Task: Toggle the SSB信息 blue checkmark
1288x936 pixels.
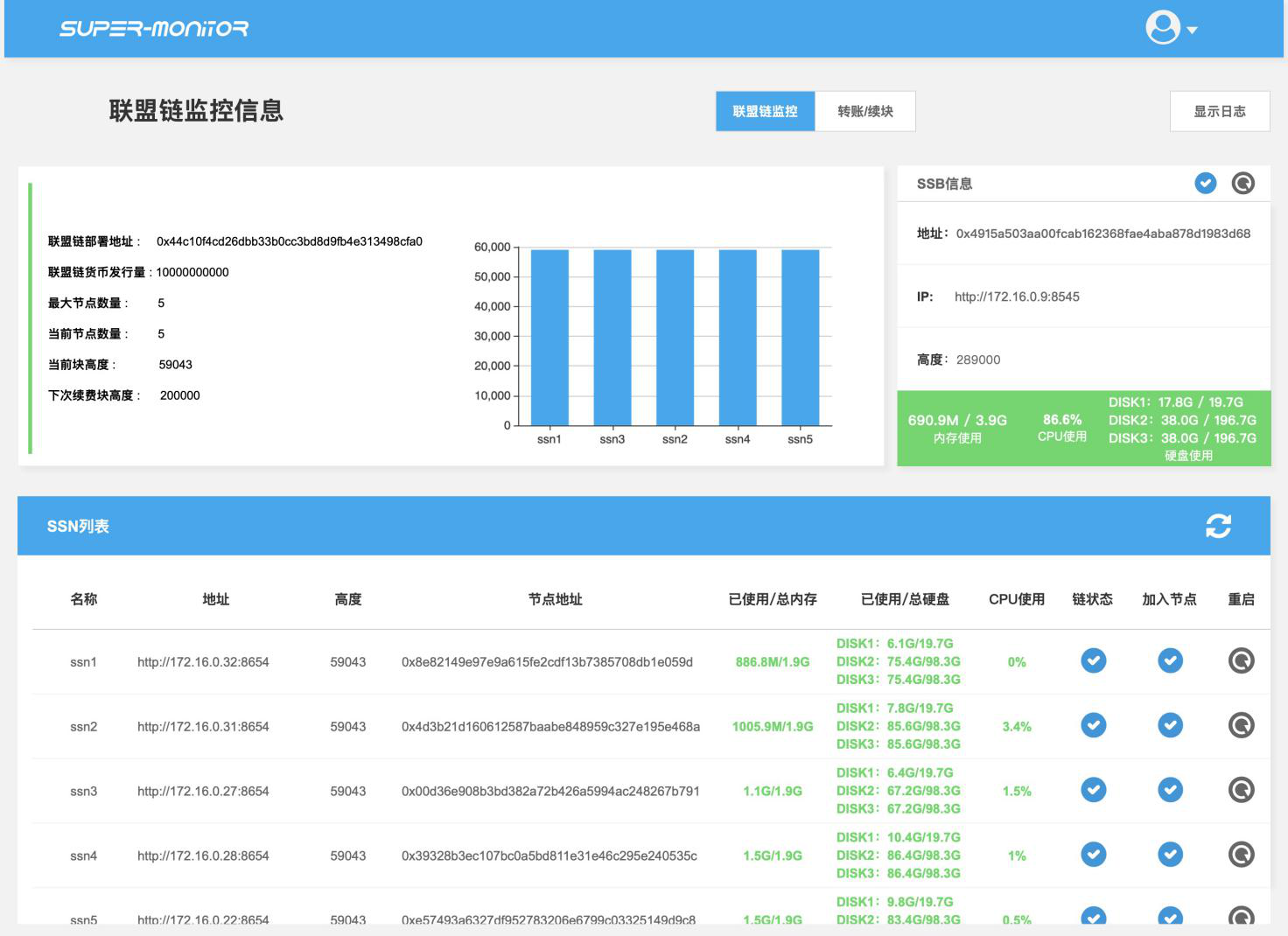Action: 1205,183
